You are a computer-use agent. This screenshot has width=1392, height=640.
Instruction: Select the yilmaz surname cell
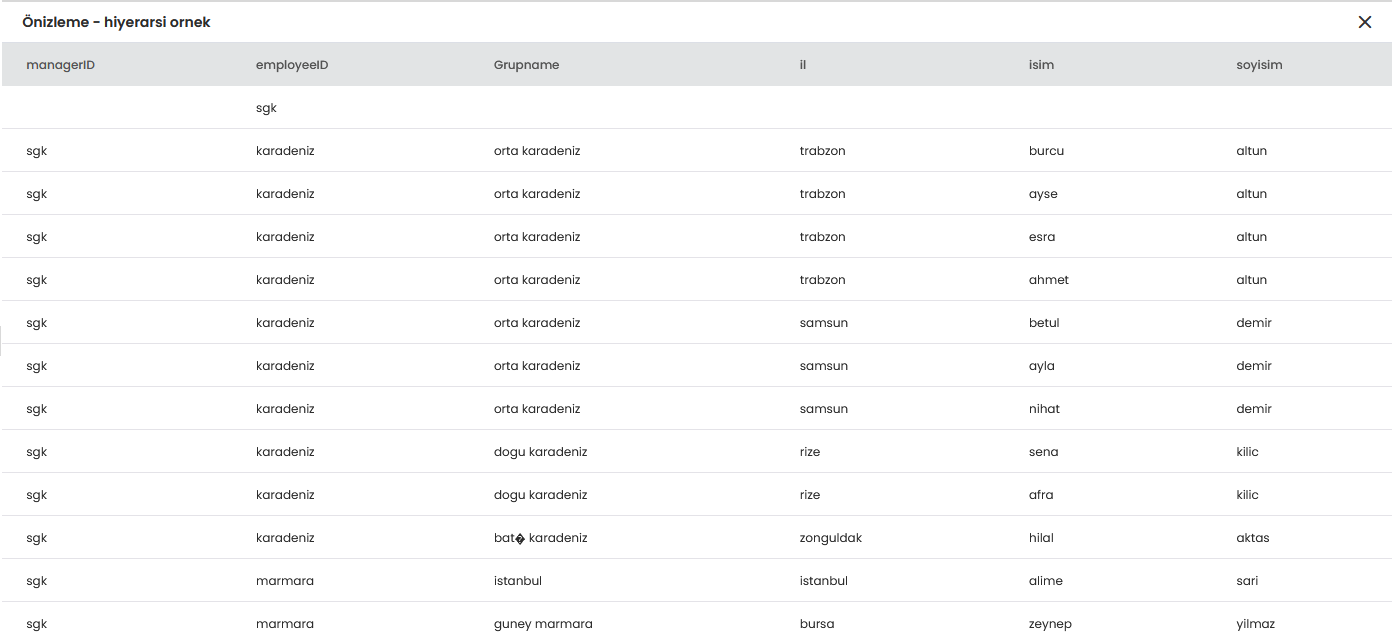(1255, 624)
